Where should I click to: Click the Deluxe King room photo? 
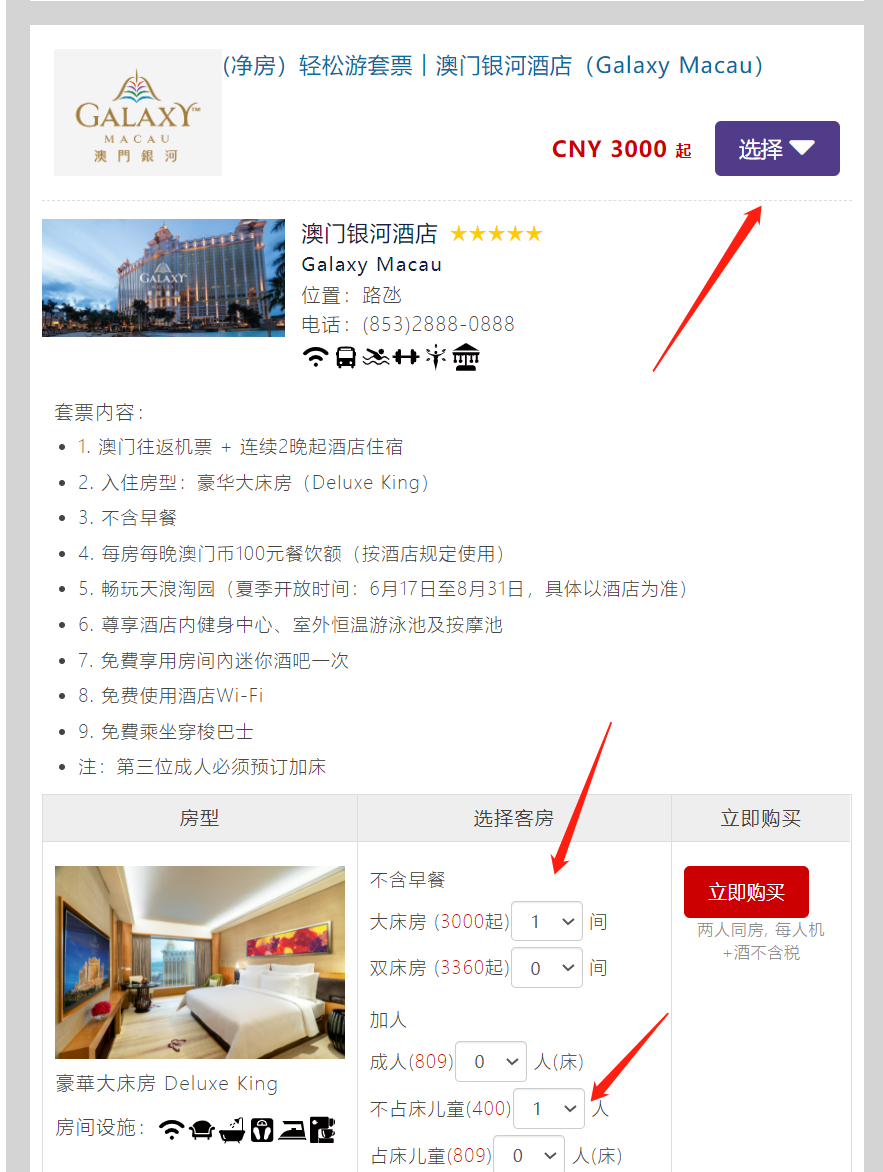[x=200, y=962]
